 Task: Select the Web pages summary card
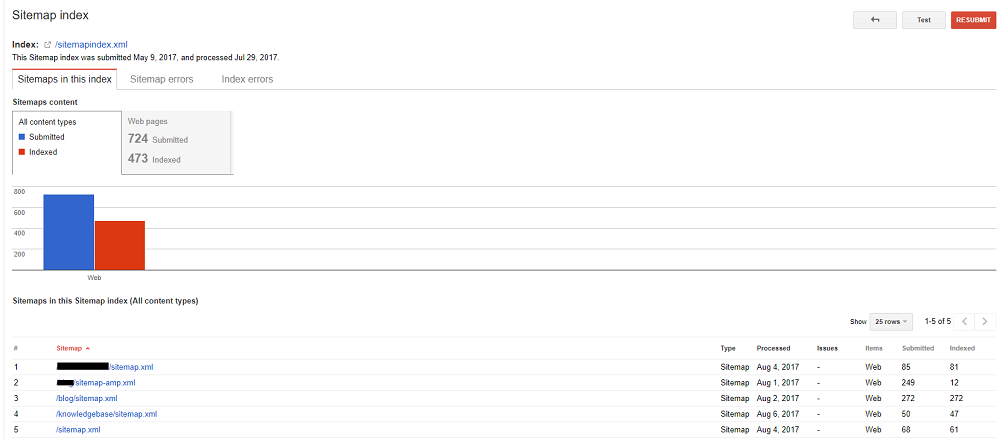point(176,140)
